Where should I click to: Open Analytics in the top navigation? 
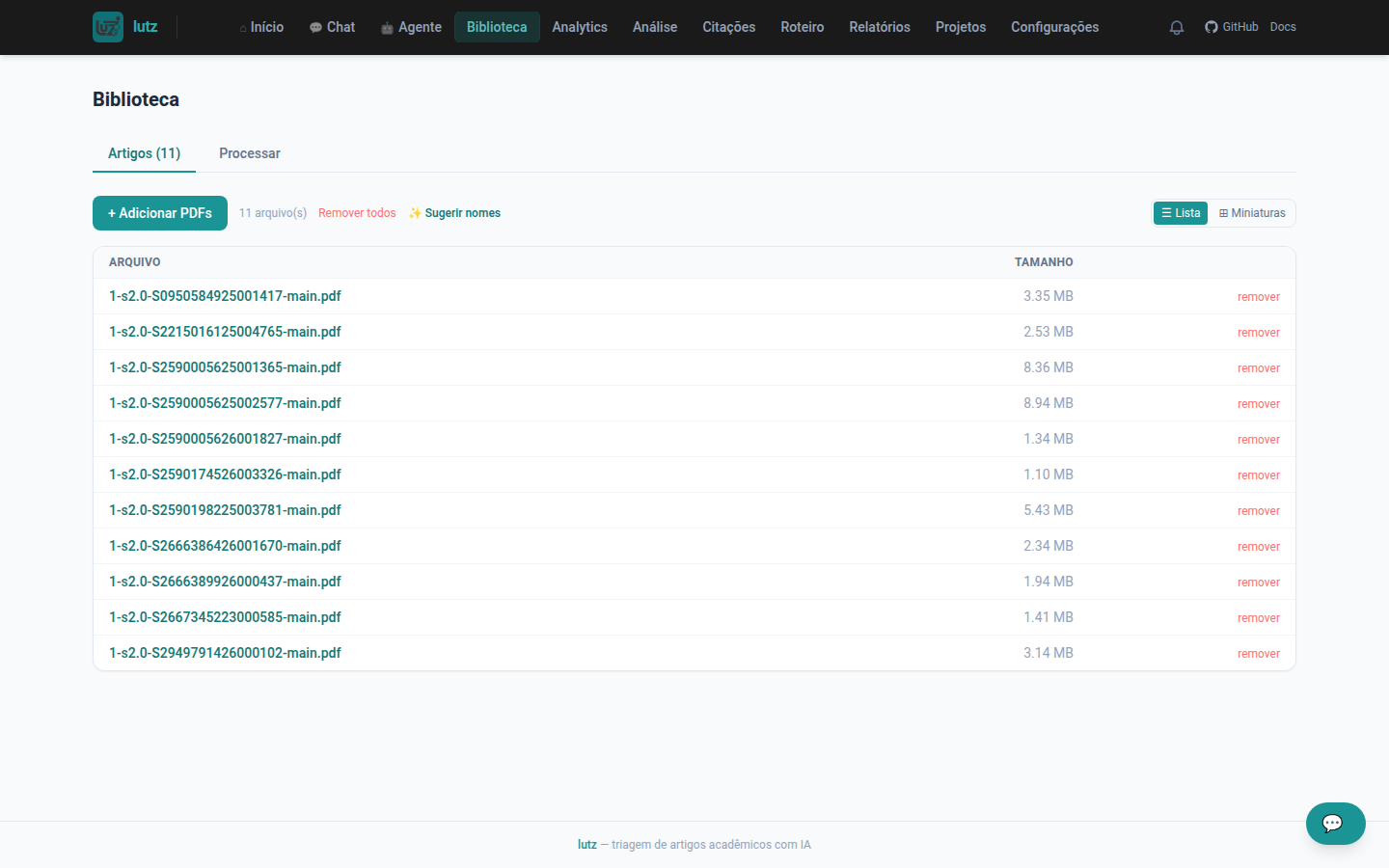point(580,27)
